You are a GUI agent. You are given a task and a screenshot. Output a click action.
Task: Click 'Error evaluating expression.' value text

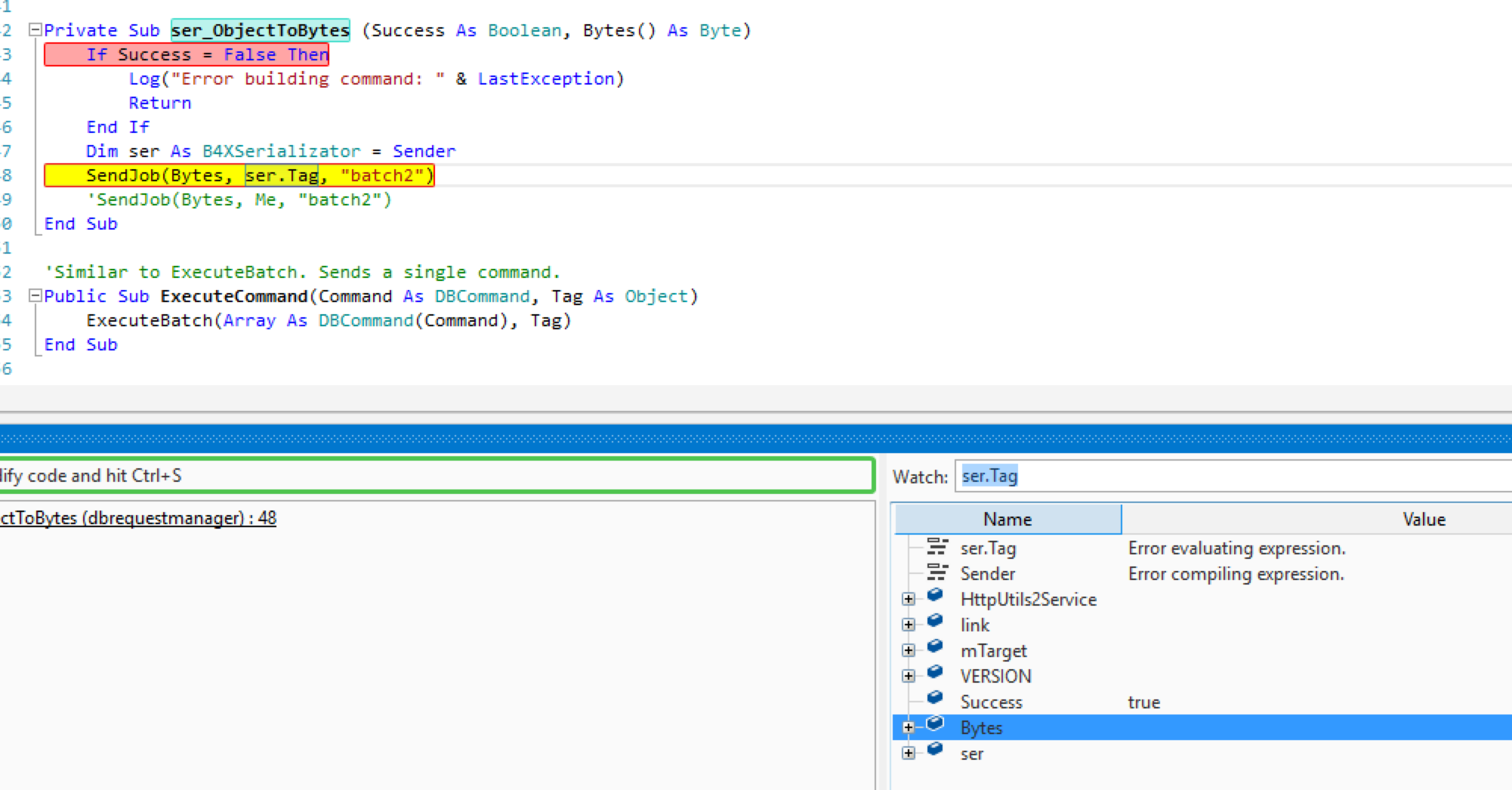(x=1236, y=548)
